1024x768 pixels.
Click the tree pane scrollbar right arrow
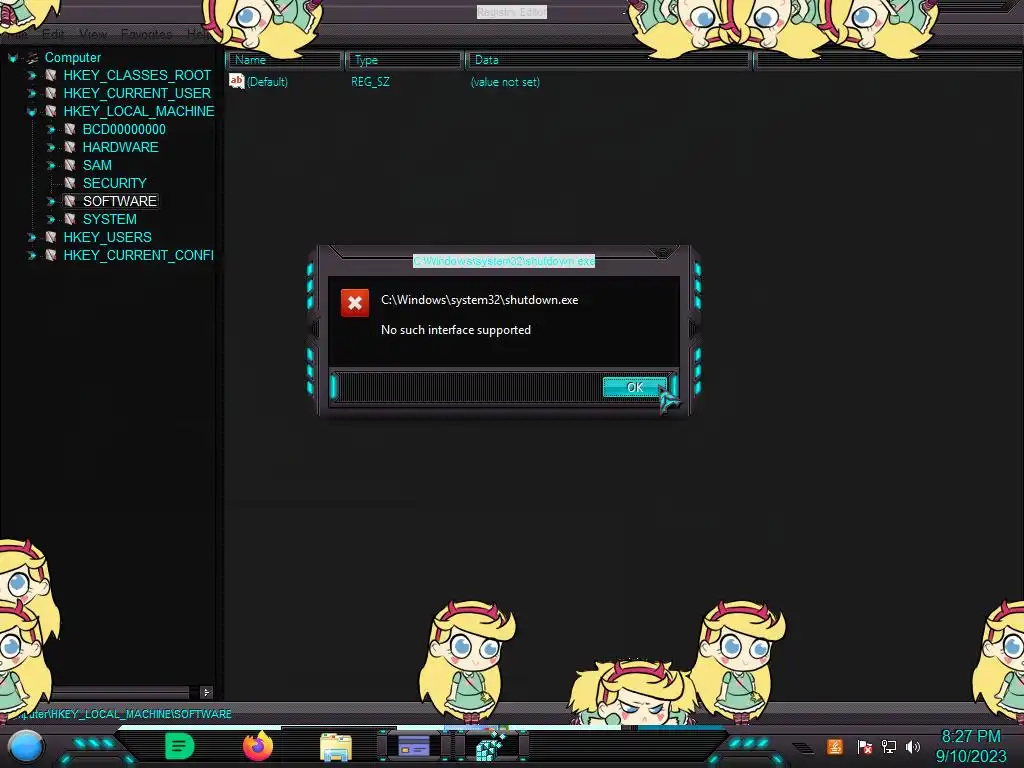[206, 692]
